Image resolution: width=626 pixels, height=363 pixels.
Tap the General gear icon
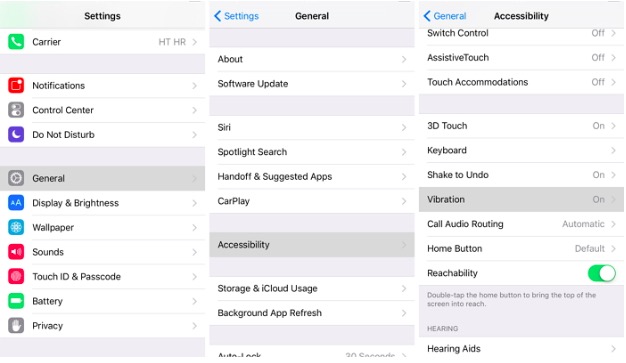click(x=16, y=178)
